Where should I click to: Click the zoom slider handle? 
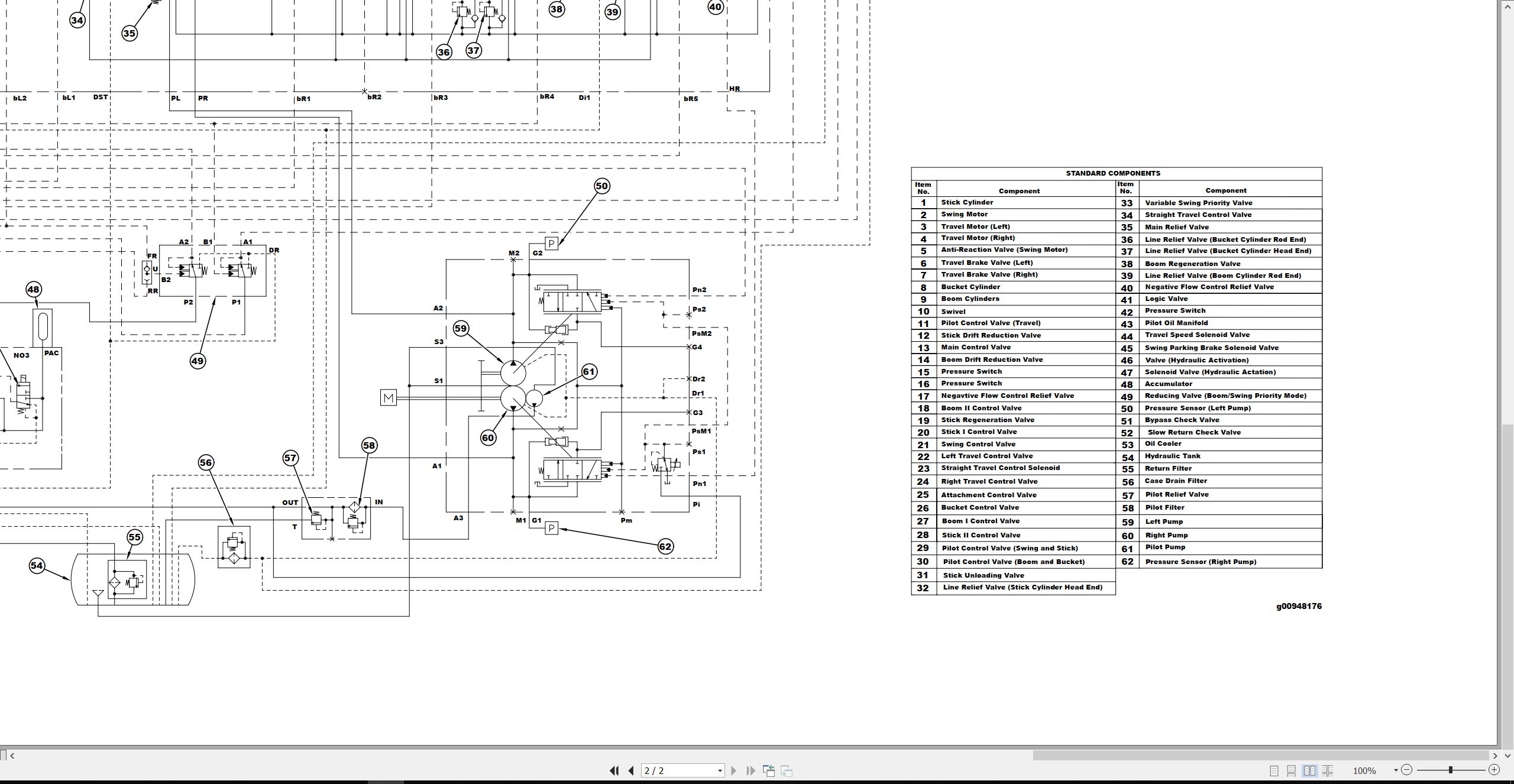[x=1451, y=770]
